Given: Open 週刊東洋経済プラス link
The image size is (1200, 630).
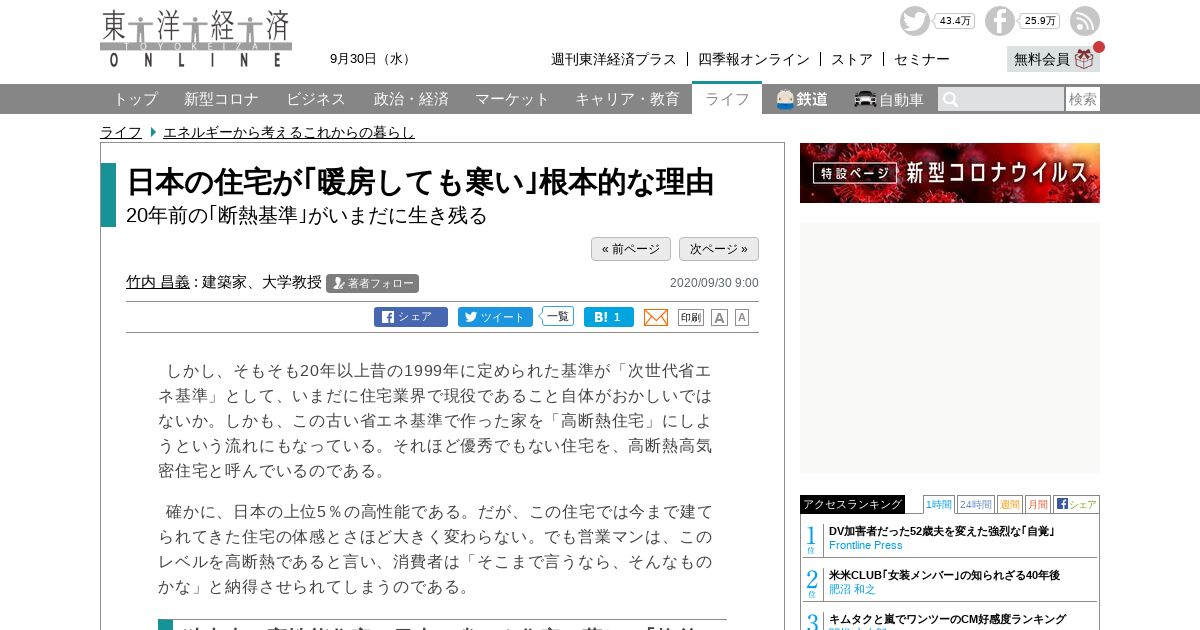Looking at the screenshot, I should 614,59.
